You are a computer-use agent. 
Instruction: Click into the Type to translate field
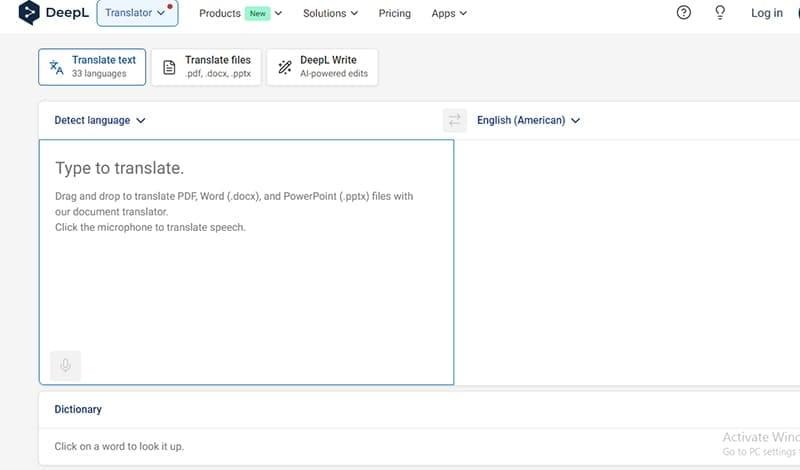246,262
